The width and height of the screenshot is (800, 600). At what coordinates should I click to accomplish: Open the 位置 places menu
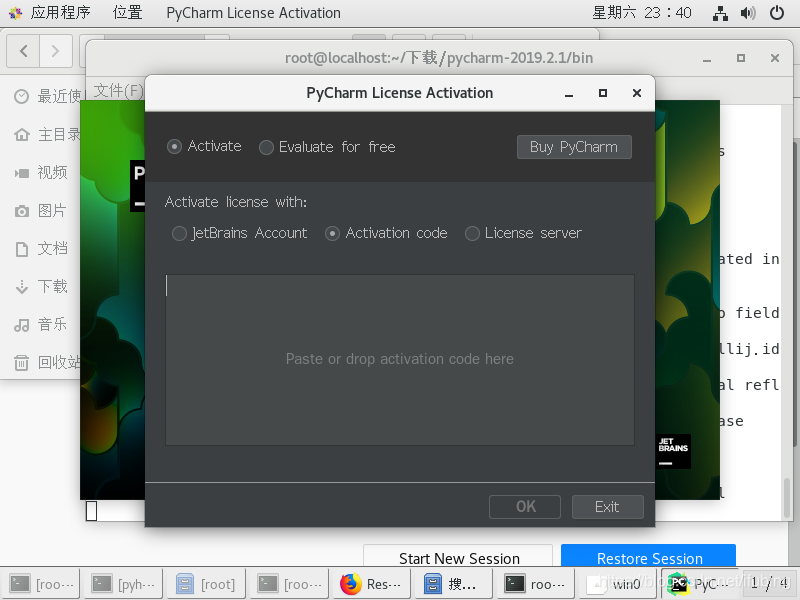pyautogui.click(x=128, y=13)
